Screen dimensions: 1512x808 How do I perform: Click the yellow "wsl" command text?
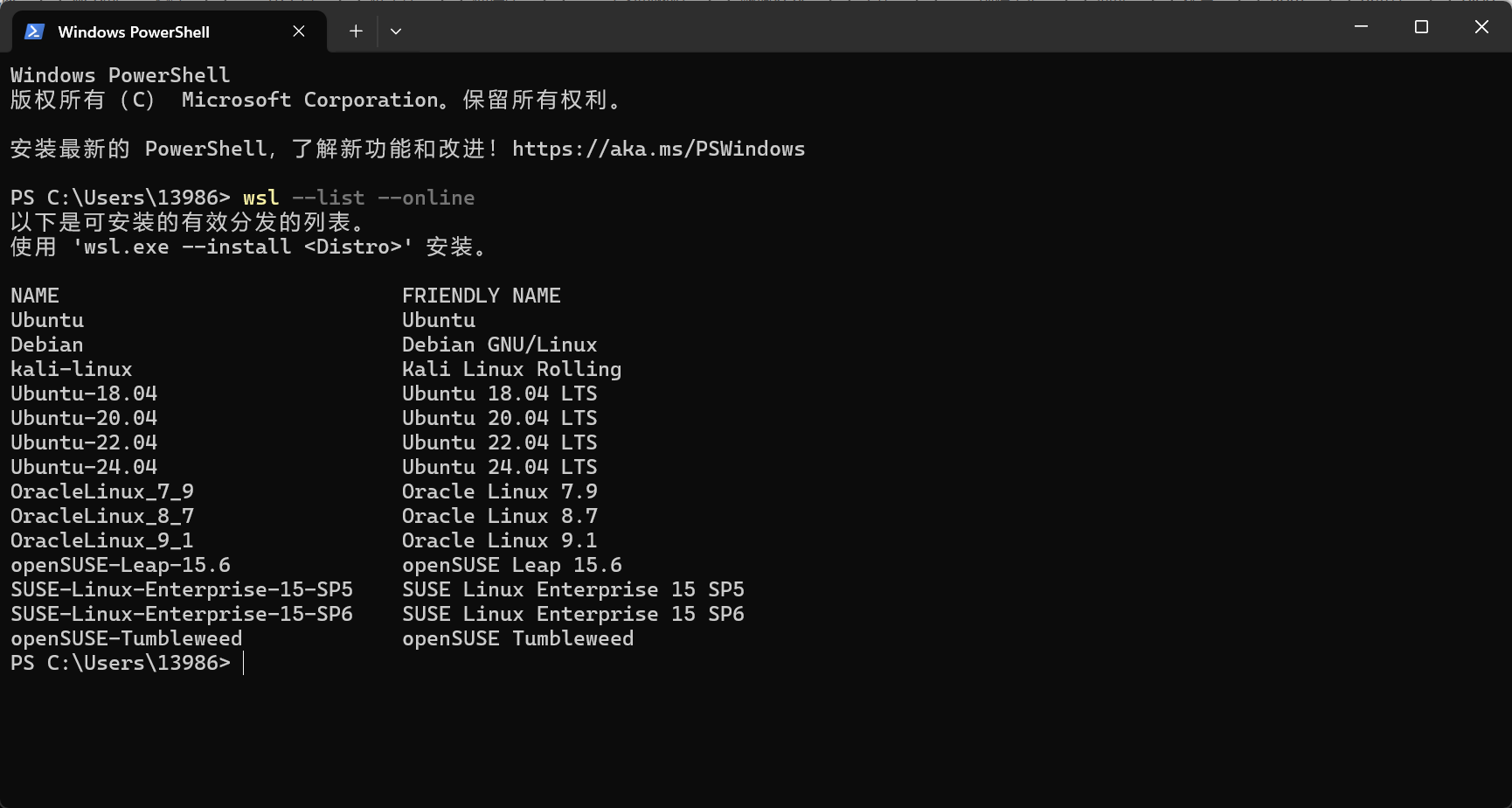point(260,198)
